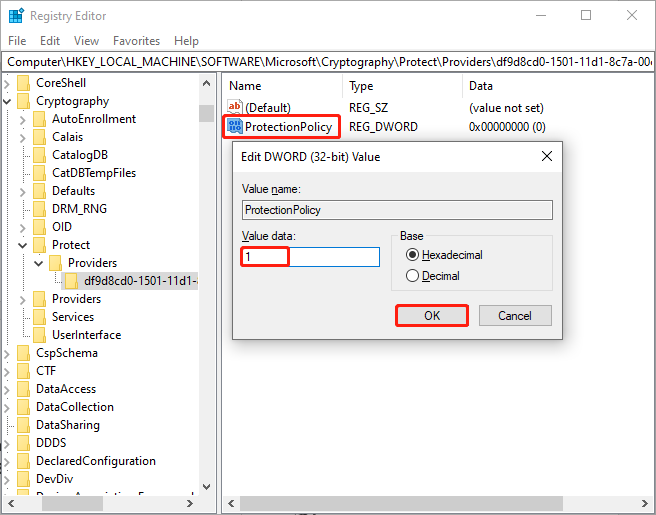Select the (Default) value name
The image size is (656, 515).
268,108
